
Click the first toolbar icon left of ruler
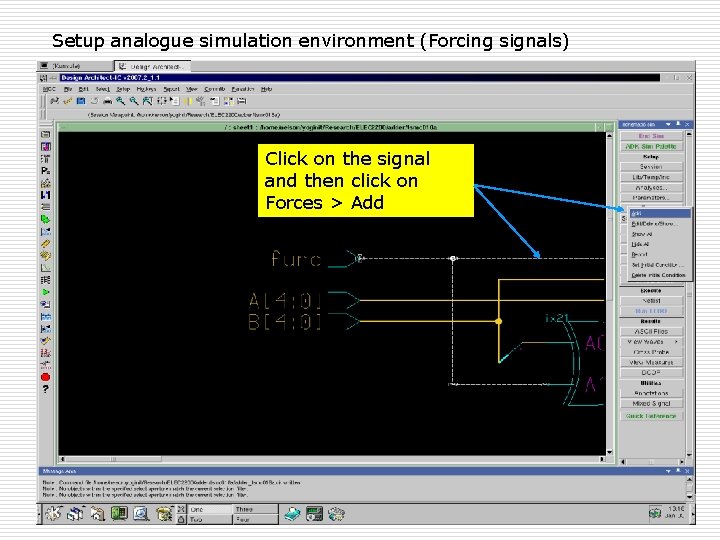[54, 101]
